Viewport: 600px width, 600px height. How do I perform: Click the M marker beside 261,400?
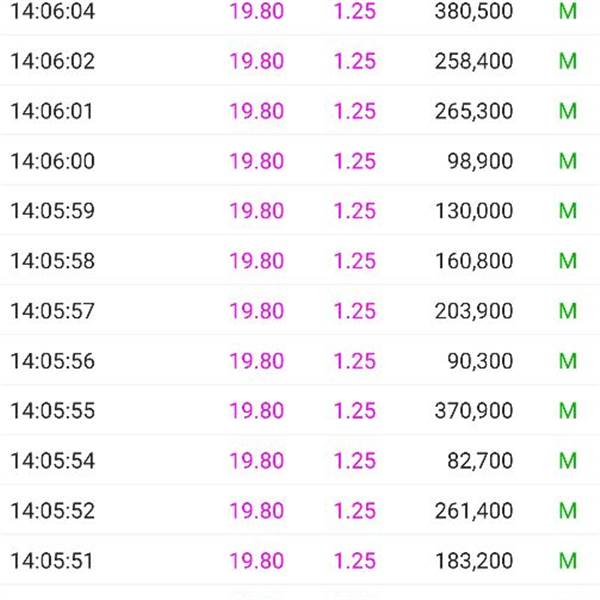click(x=567, y=510)
